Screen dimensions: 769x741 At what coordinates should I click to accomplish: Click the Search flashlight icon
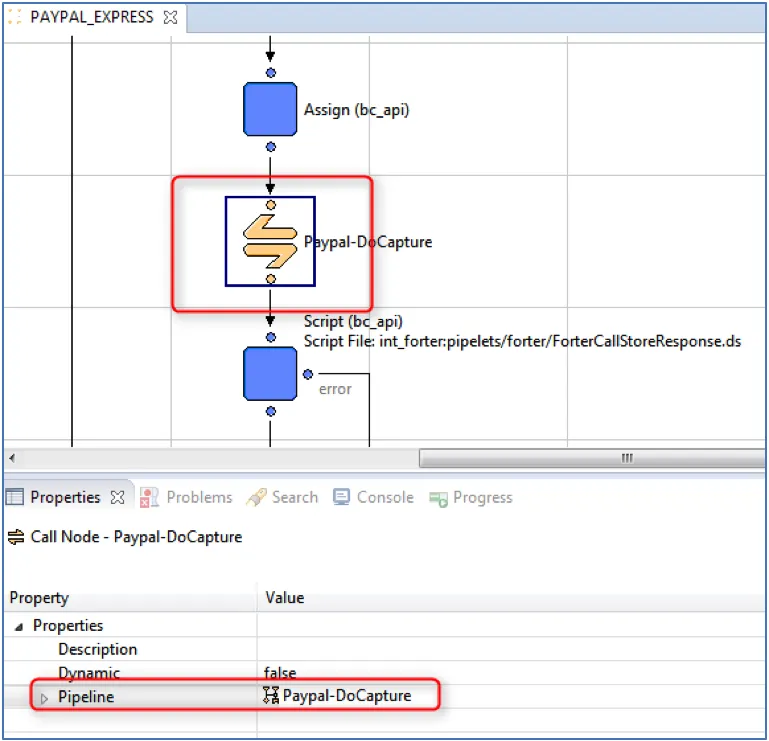[x=256, y=497]
